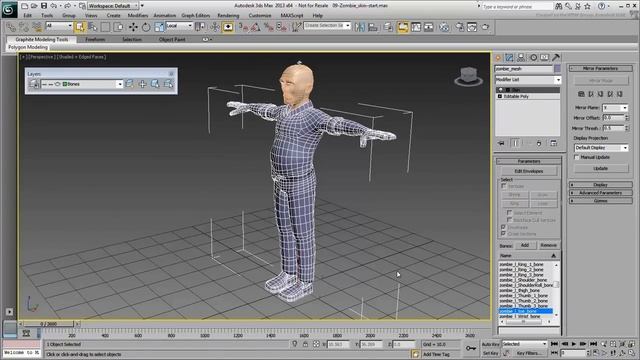Toggle the Envelopes checkbox
The height and width of the screenshot is (360, 640).
click(504, 227)
